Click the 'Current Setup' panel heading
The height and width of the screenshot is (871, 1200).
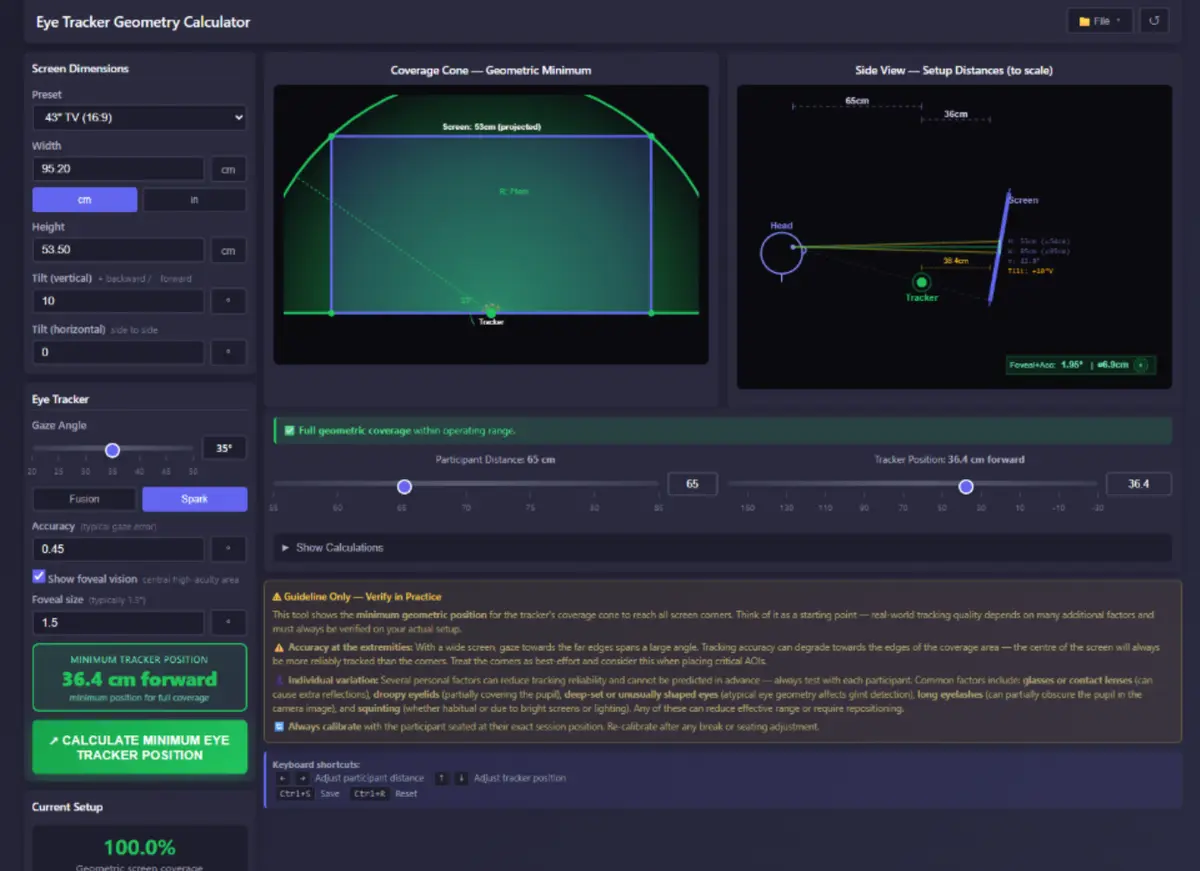pyautogui.click(x=67, y=807)
